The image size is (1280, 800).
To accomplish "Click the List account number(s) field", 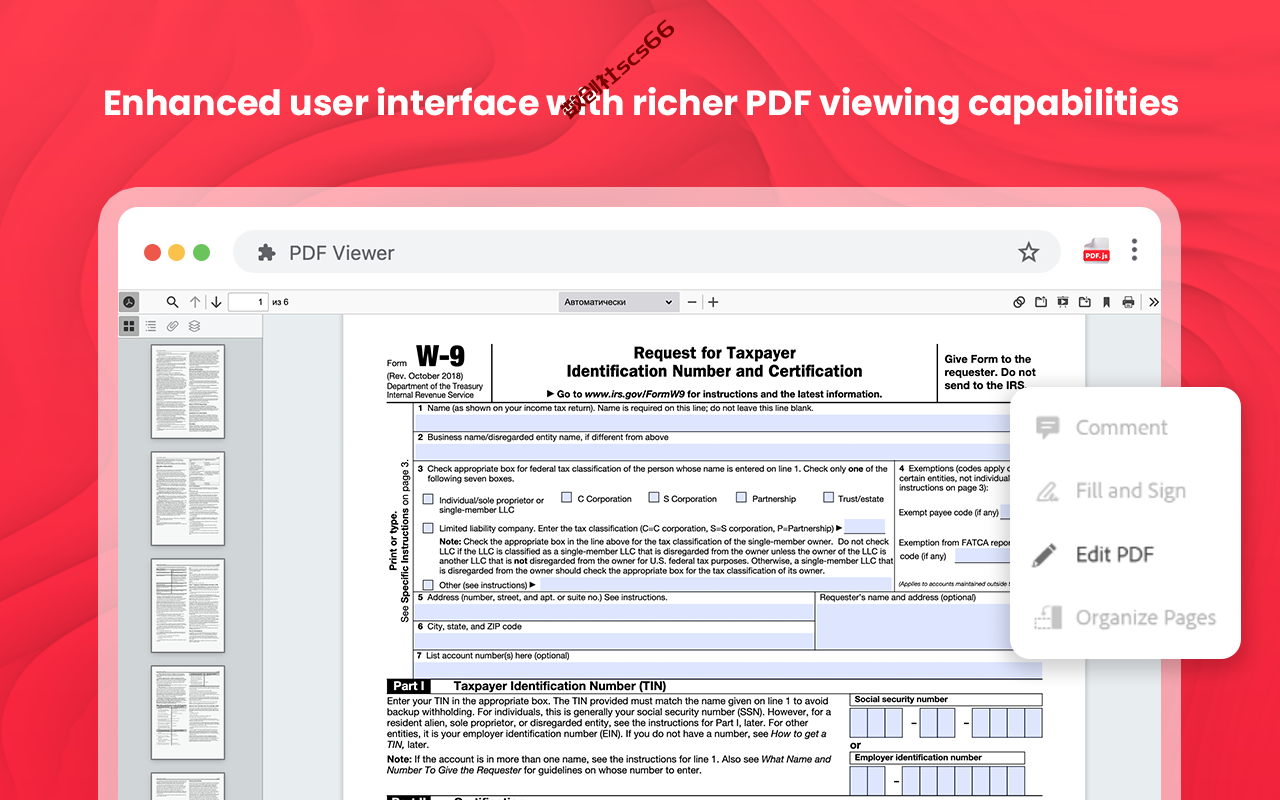I will pos(729,670).
